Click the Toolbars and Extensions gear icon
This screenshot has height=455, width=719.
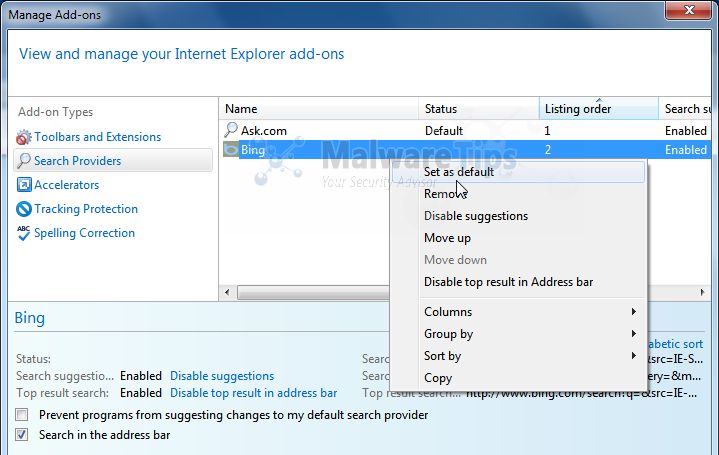[24, 137]
